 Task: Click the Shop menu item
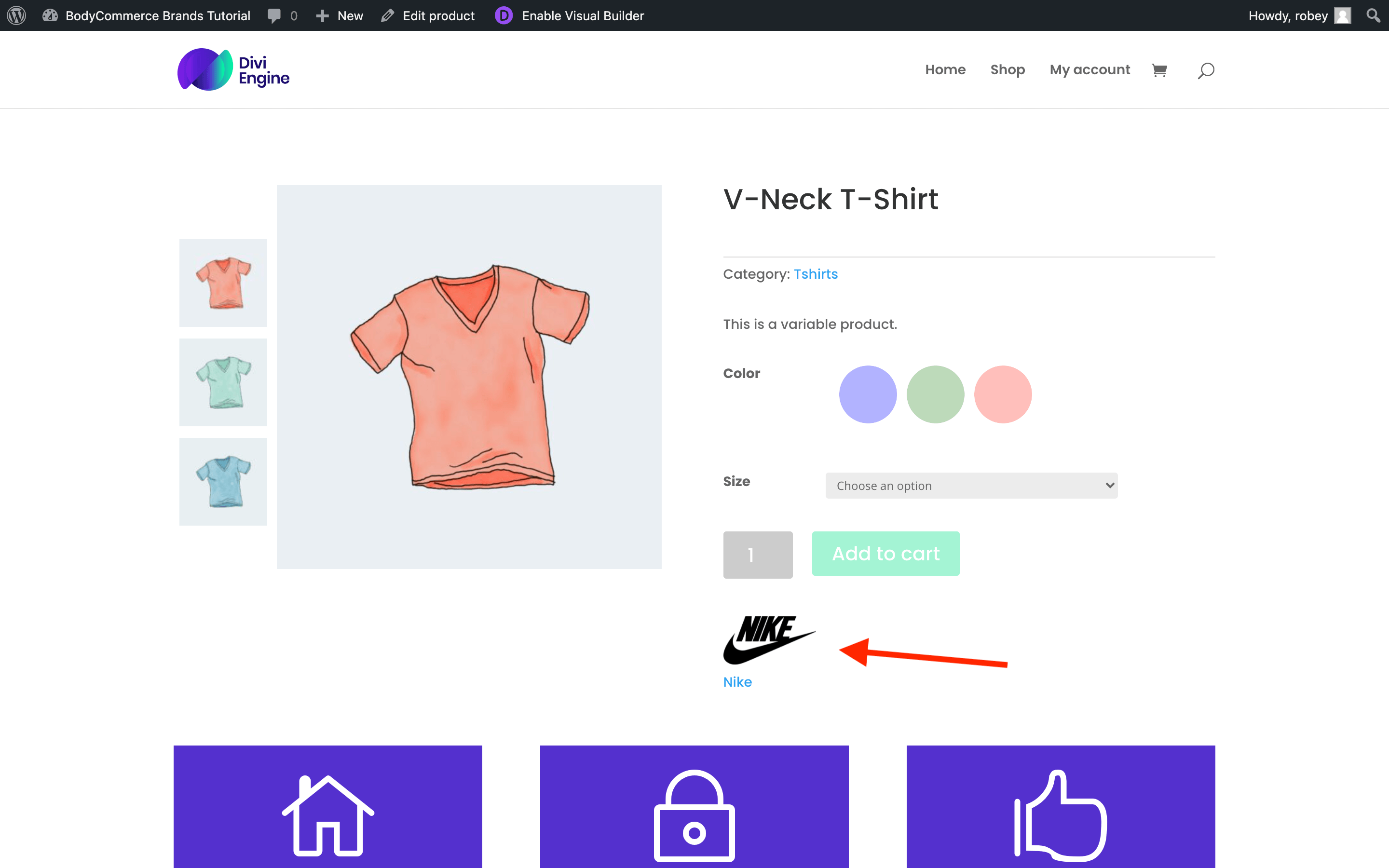[1007, 69]
